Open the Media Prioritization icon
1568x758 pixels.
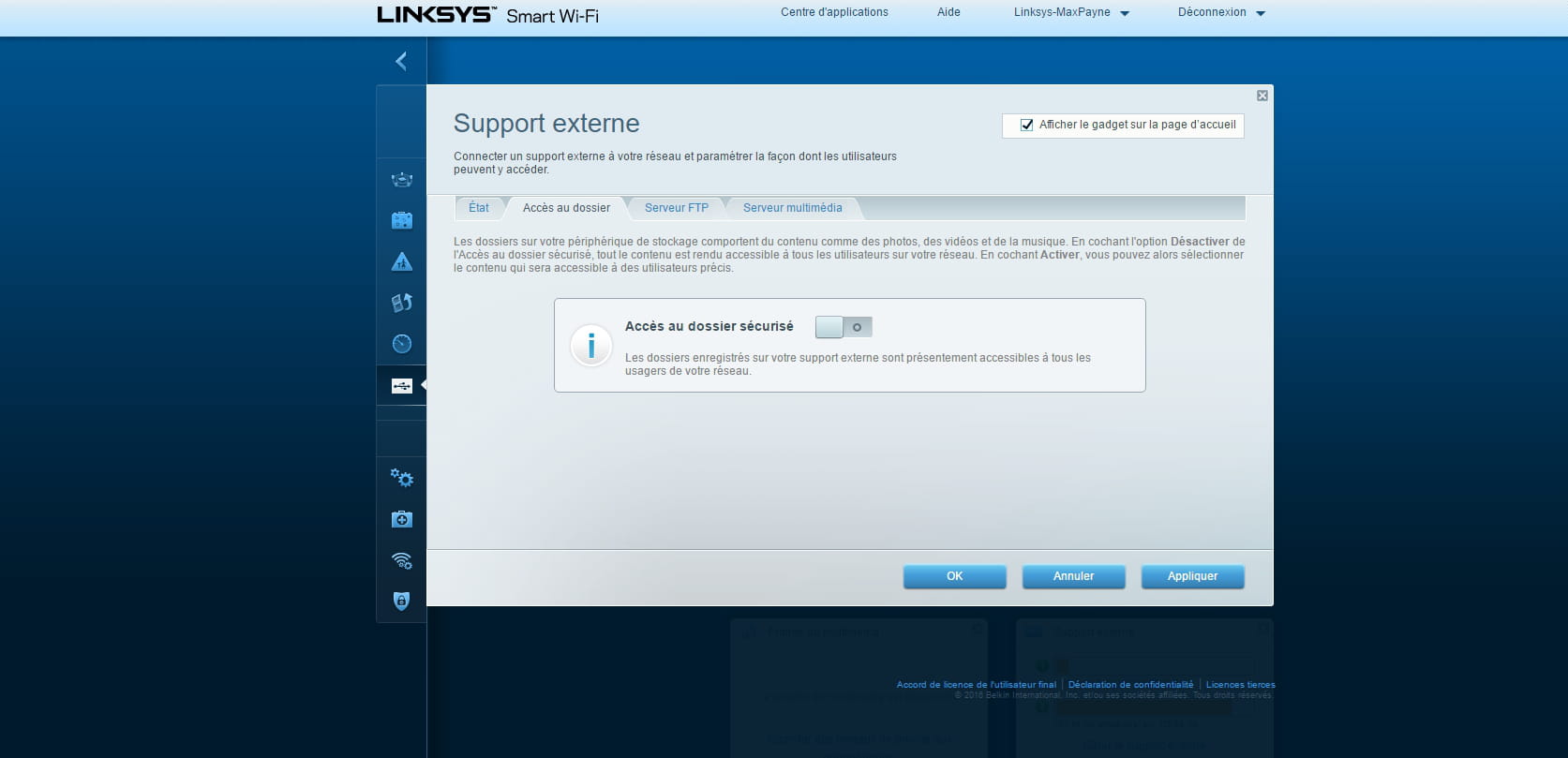(401, 303)
